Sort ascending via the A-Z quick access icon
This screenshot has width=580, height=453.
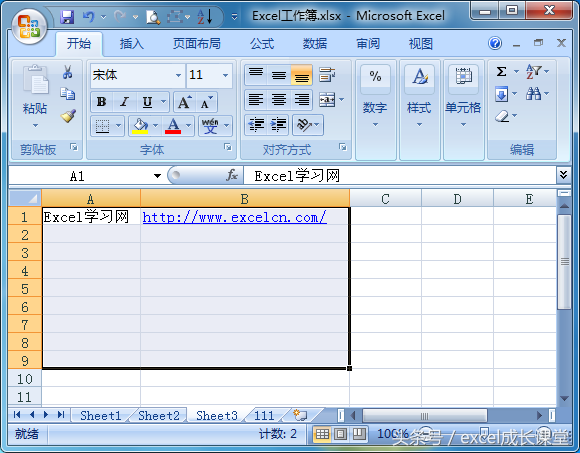(x=205, y=17)
